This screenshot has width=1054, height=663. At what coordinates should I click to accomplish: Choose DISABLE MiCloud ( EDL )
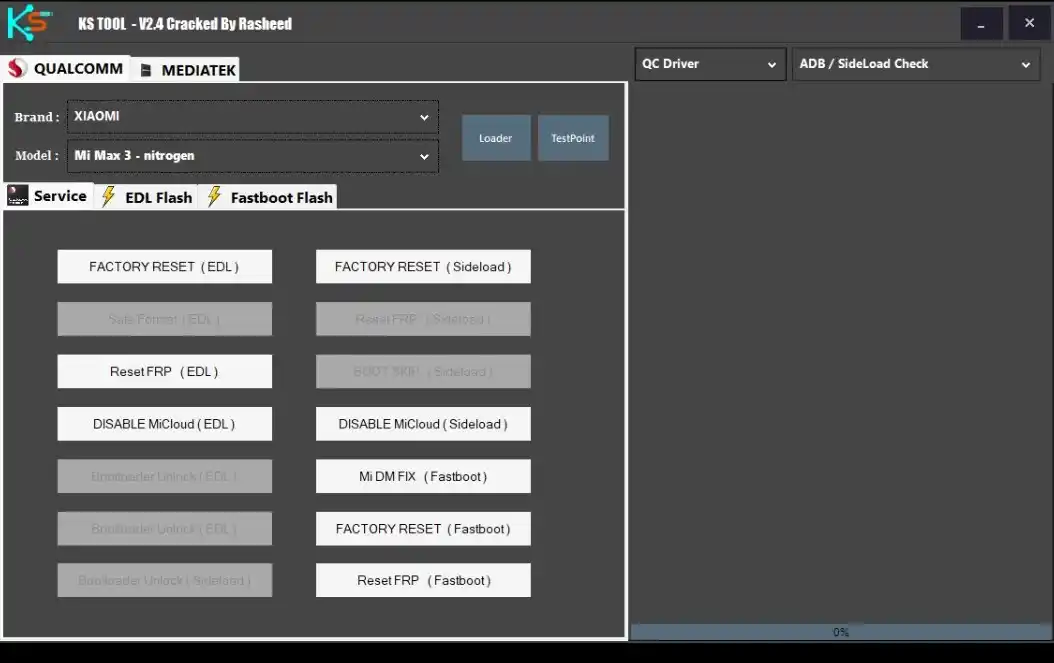tap(165, 424)
